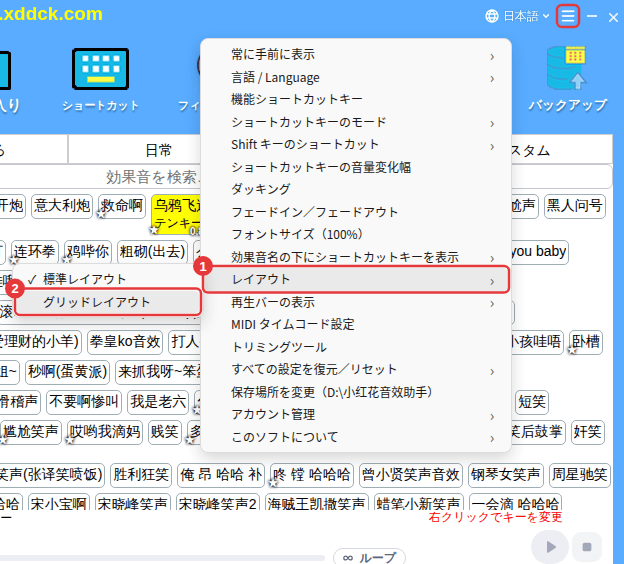624x564 pixels.
Task: Expand 常に手前に表示 submenu
Action: (x=356, y=55)
